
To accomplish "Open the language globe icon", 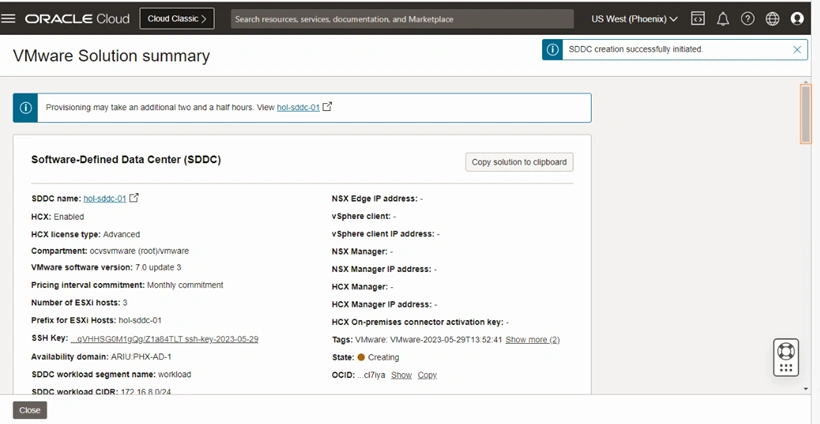I will coord(772,19).
